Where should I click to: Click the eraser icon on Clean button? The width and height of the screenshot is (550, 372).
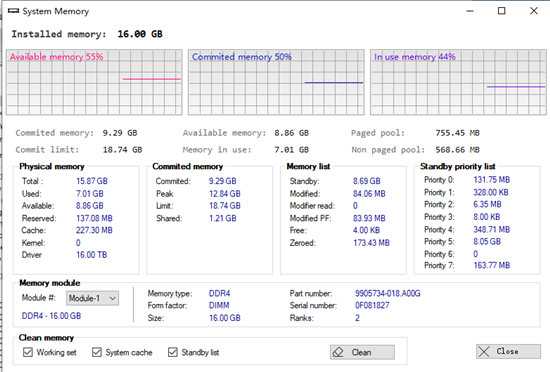pos(338,352)
